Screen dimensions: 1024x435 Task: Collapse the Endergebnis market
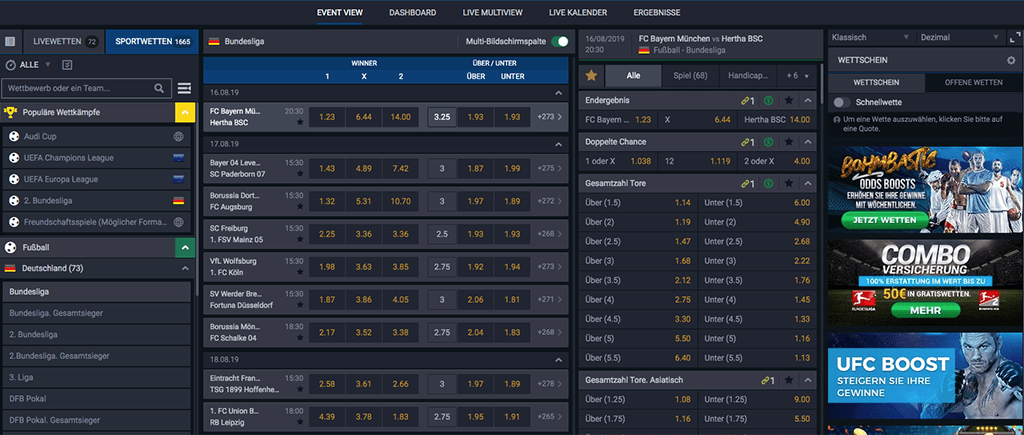click(x=808, y=101)
